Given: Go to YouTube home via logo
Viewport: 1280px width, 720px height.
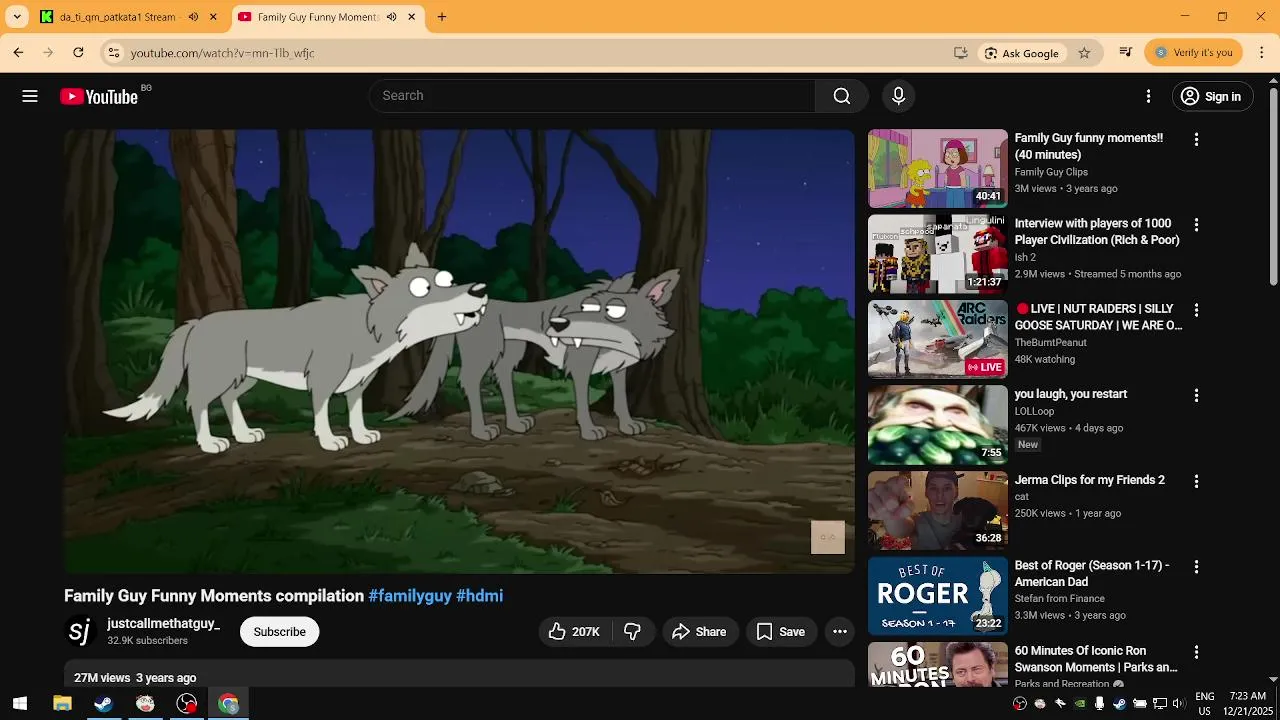Looking at the screenshot, I should 99,96.
